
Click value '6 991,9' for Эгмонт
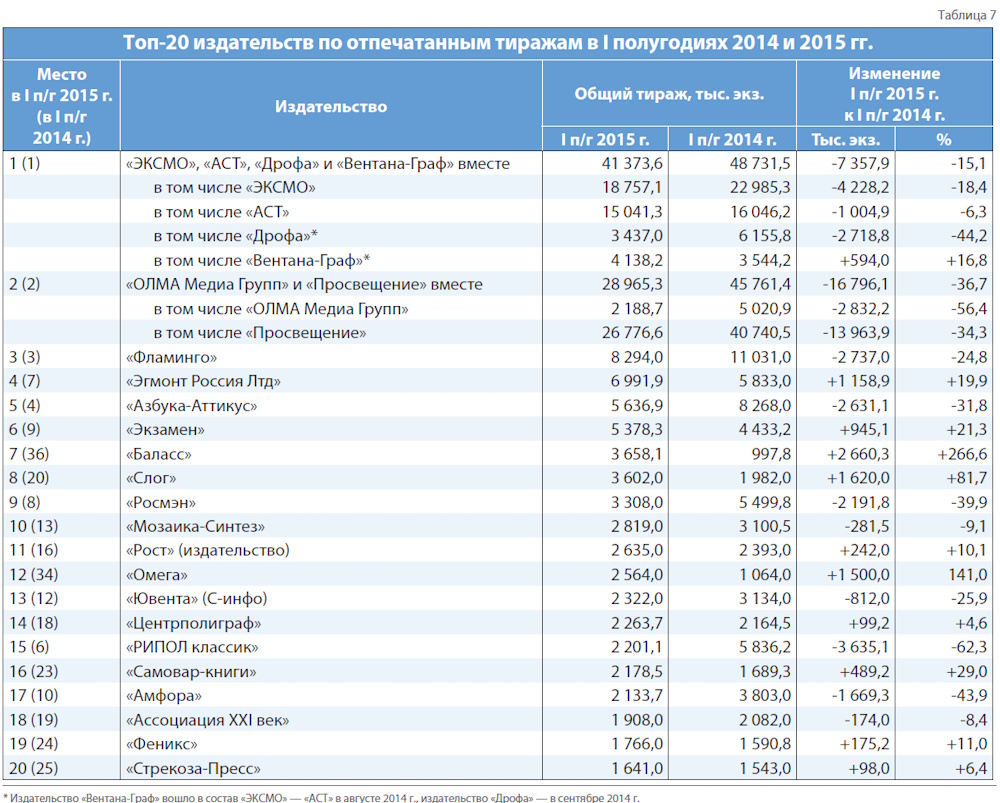tap(636, 381)
